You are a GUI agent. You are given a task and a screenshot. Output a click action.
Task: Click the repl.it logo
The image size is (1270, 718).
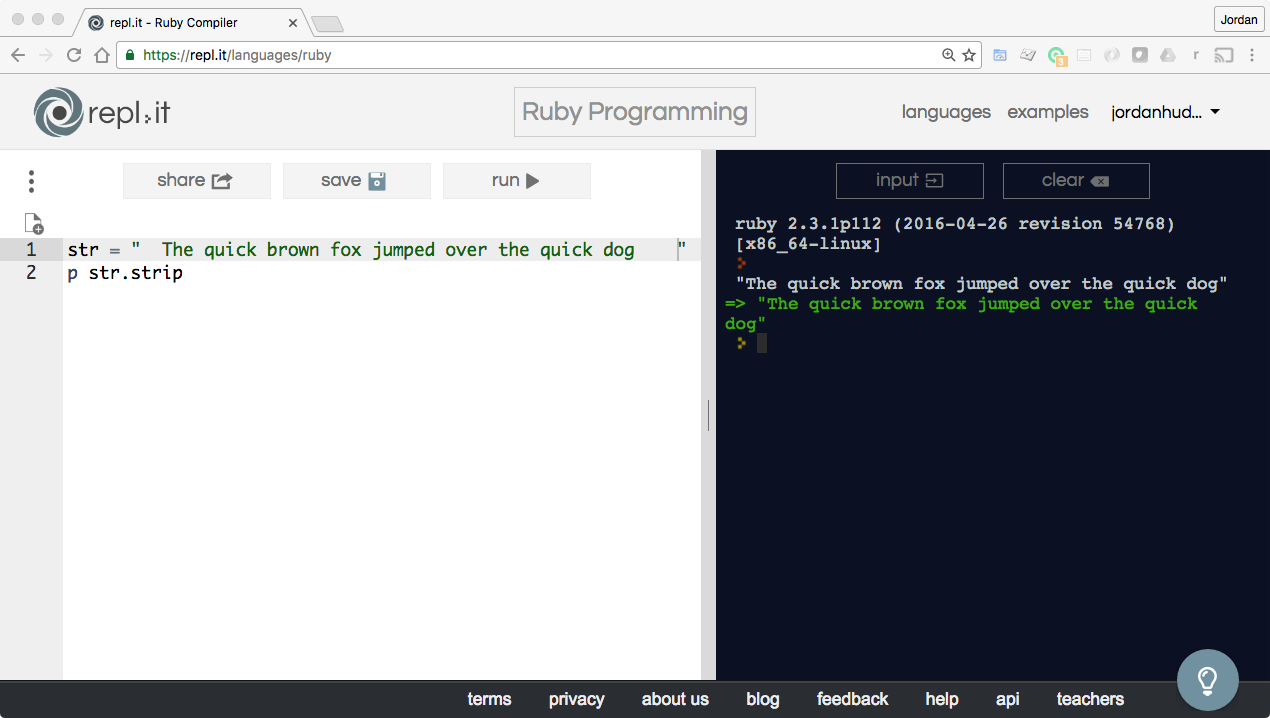coord(102,112)
